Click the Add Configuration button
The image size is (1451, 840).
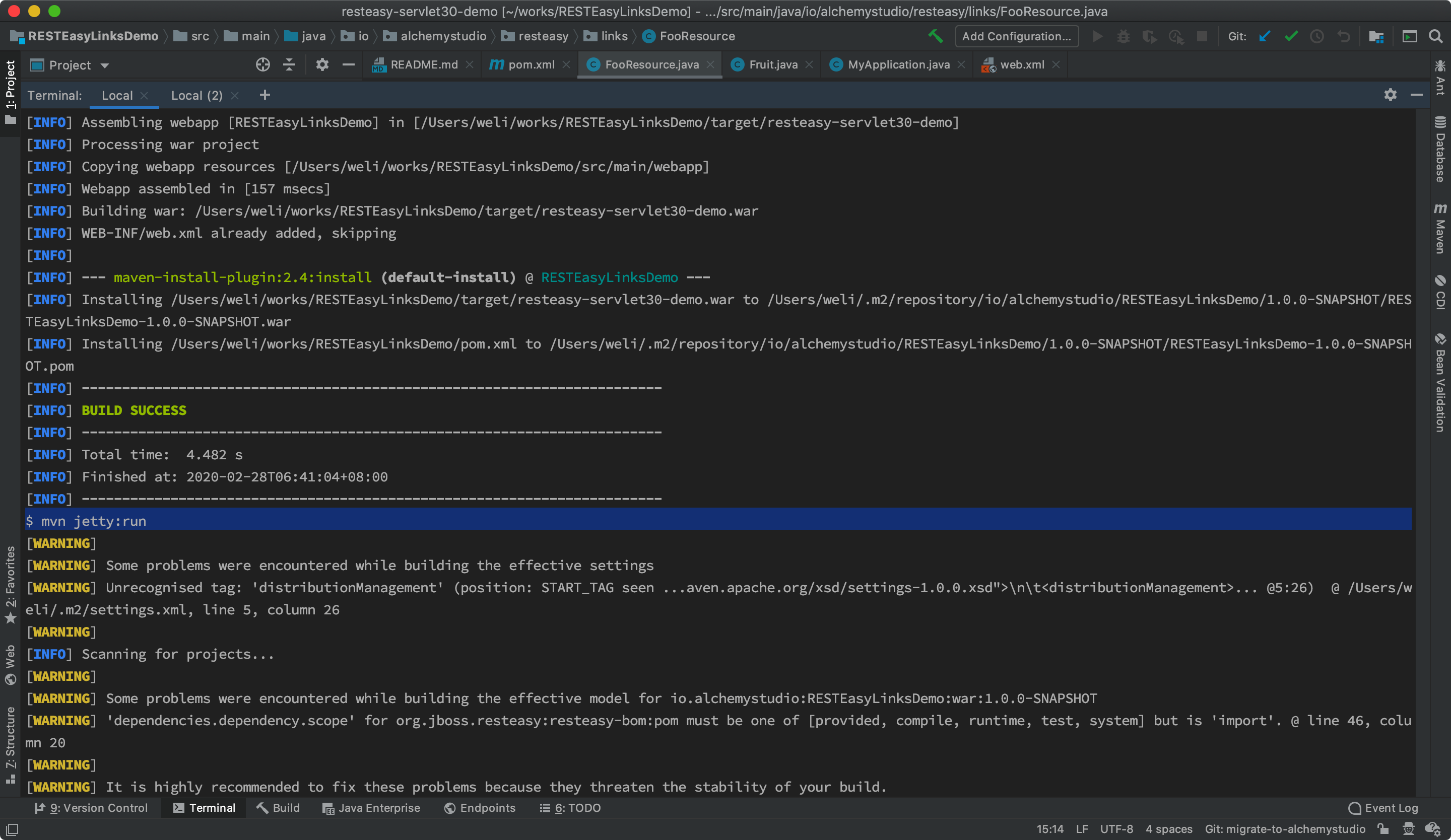[1016, 36]
